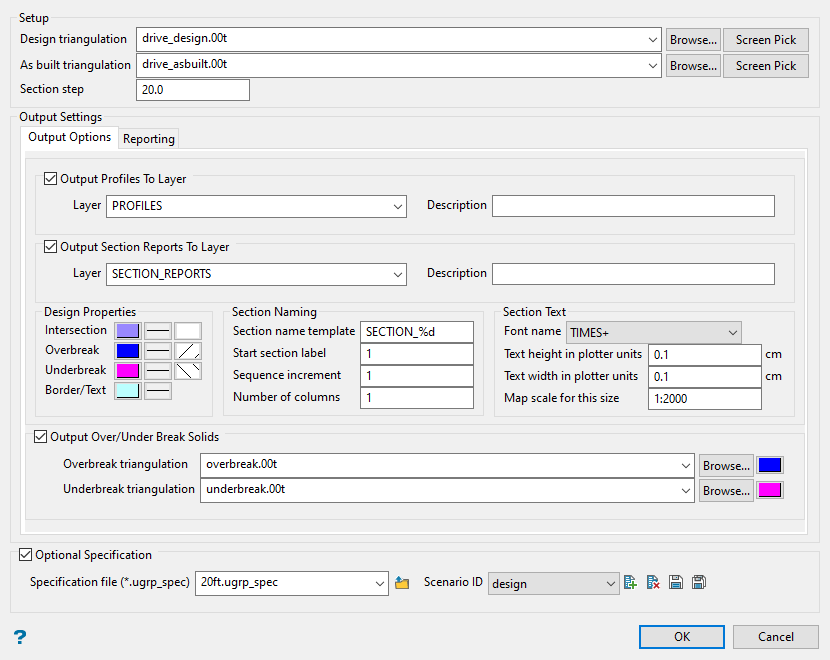Expand the Design triangulation dropdown
Screen dimensions: 830x660
tap(652, 40)
